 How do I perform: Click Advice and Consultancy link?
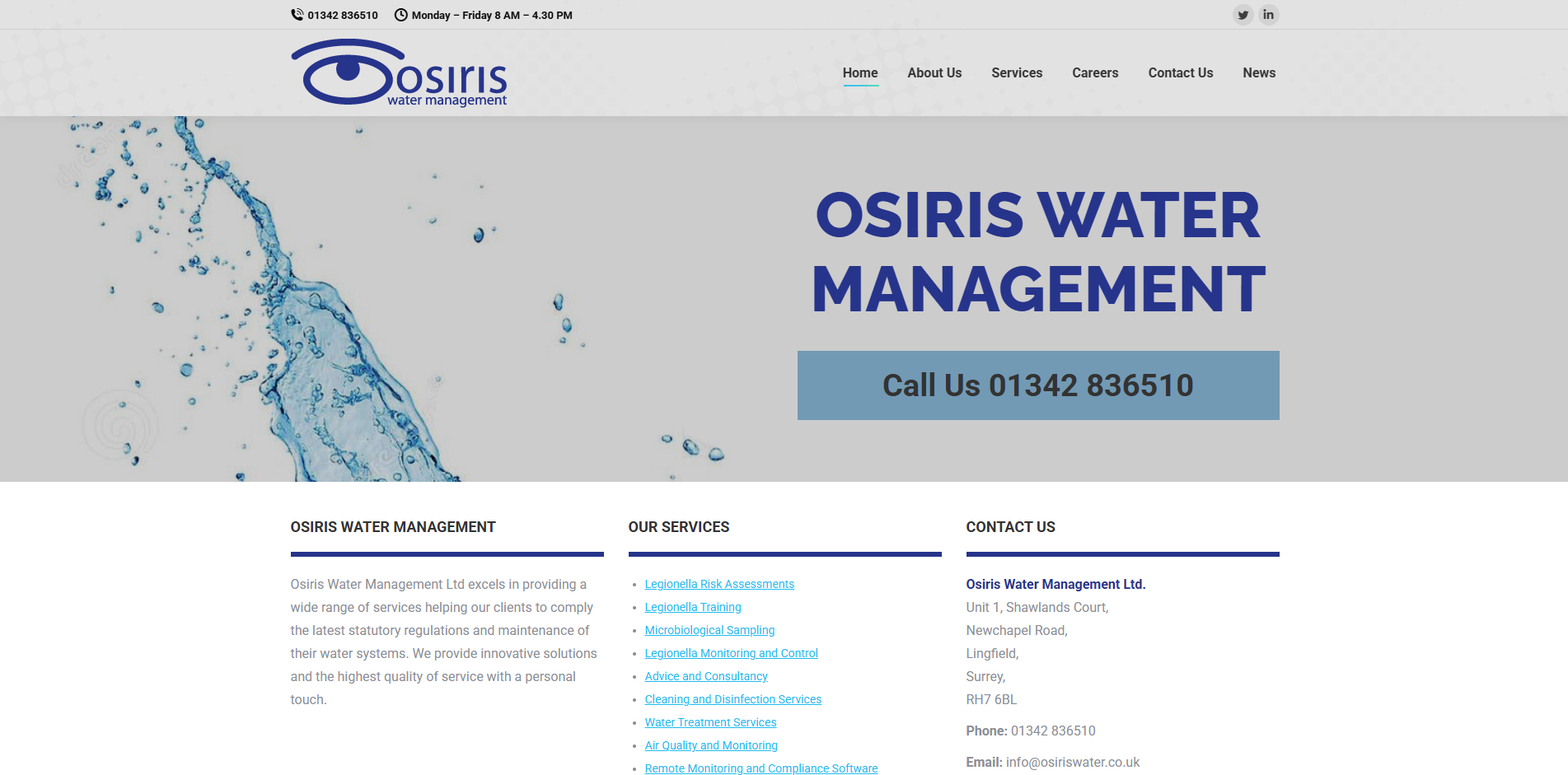point(705,676)
